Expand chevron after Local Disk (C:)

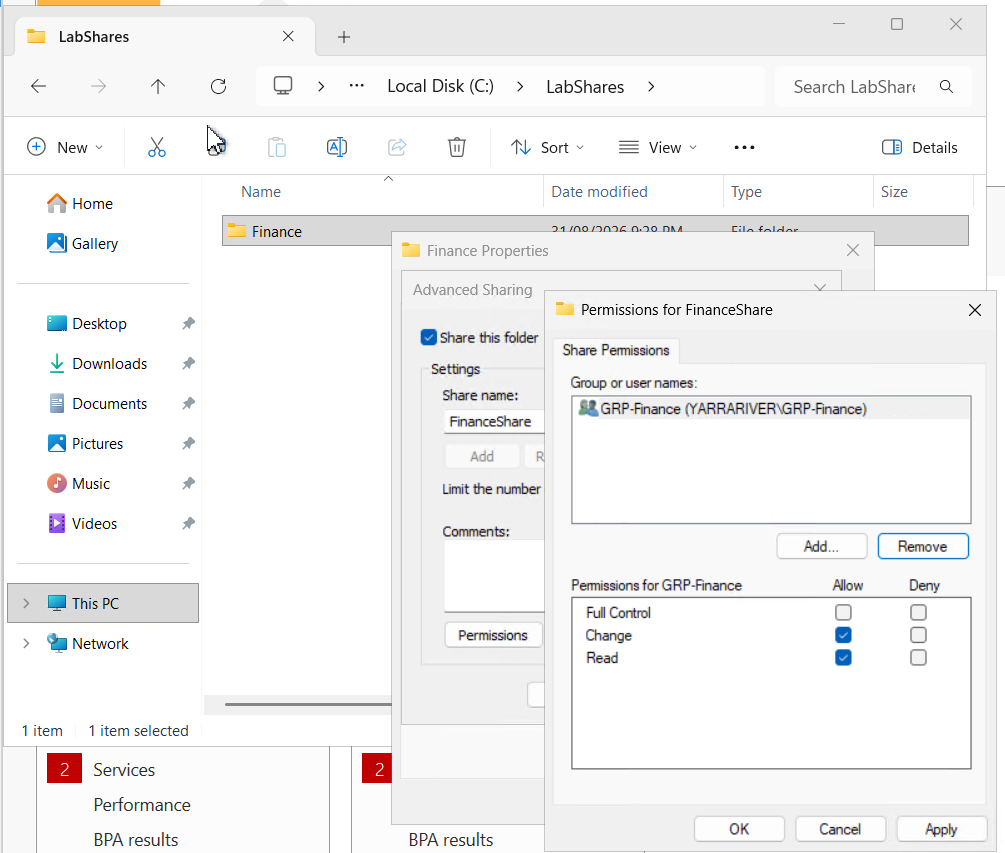(x=520, y=87)
